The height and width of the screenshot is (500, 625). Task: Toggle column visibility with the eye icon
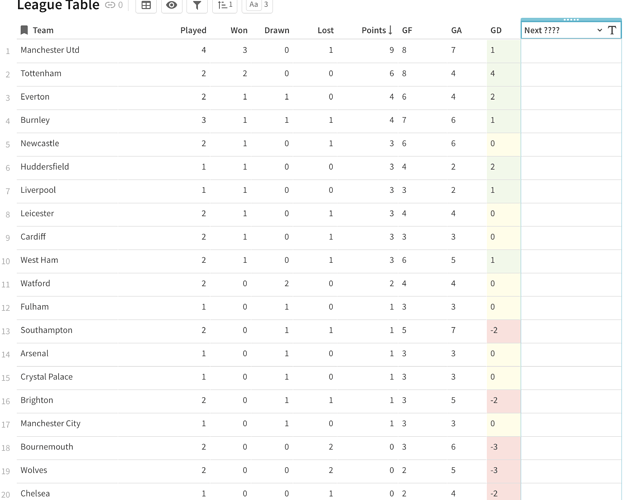click(x=171, y=6)
